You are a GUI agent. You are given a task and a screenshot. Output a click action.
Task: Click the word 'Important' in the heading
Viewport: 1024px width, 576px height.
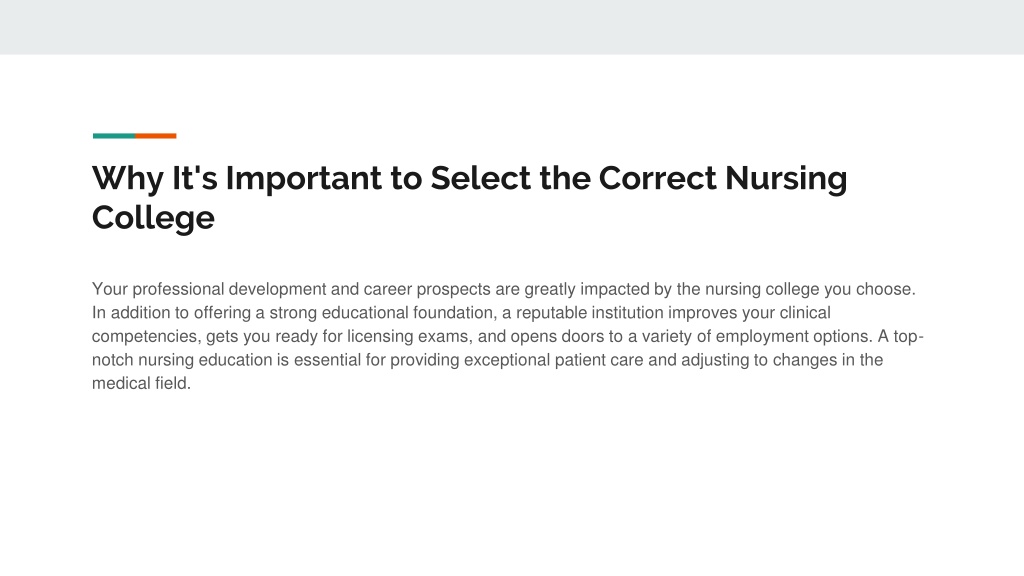click(x=304, y=179)
